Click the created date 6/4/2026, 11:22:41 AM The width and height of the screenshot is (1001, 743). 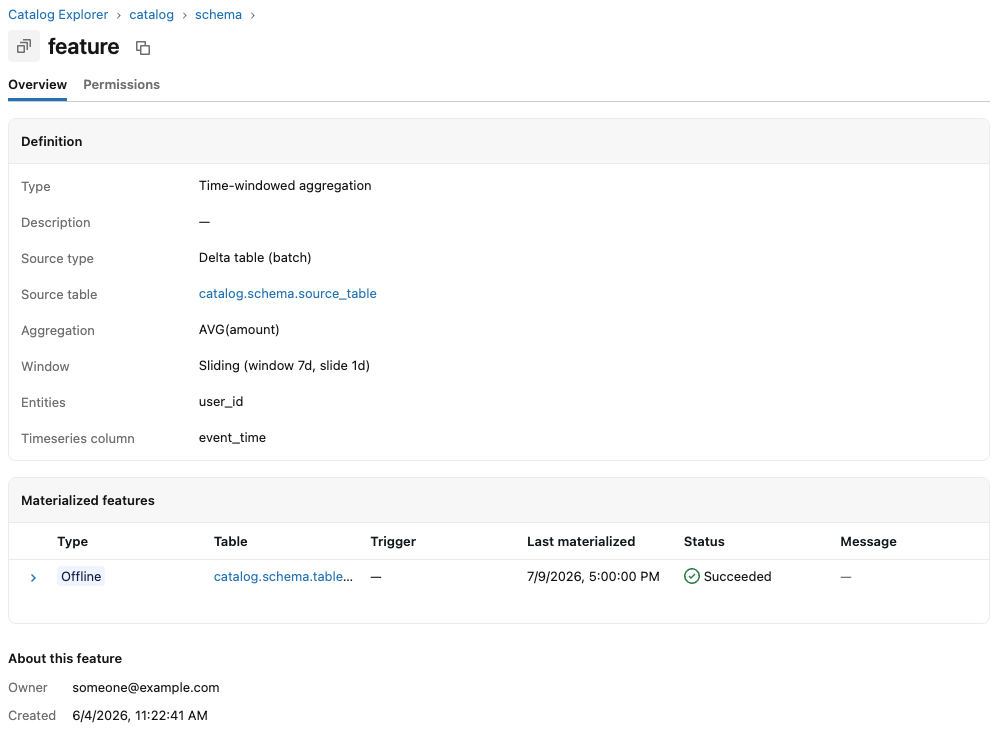click(140, 716)
